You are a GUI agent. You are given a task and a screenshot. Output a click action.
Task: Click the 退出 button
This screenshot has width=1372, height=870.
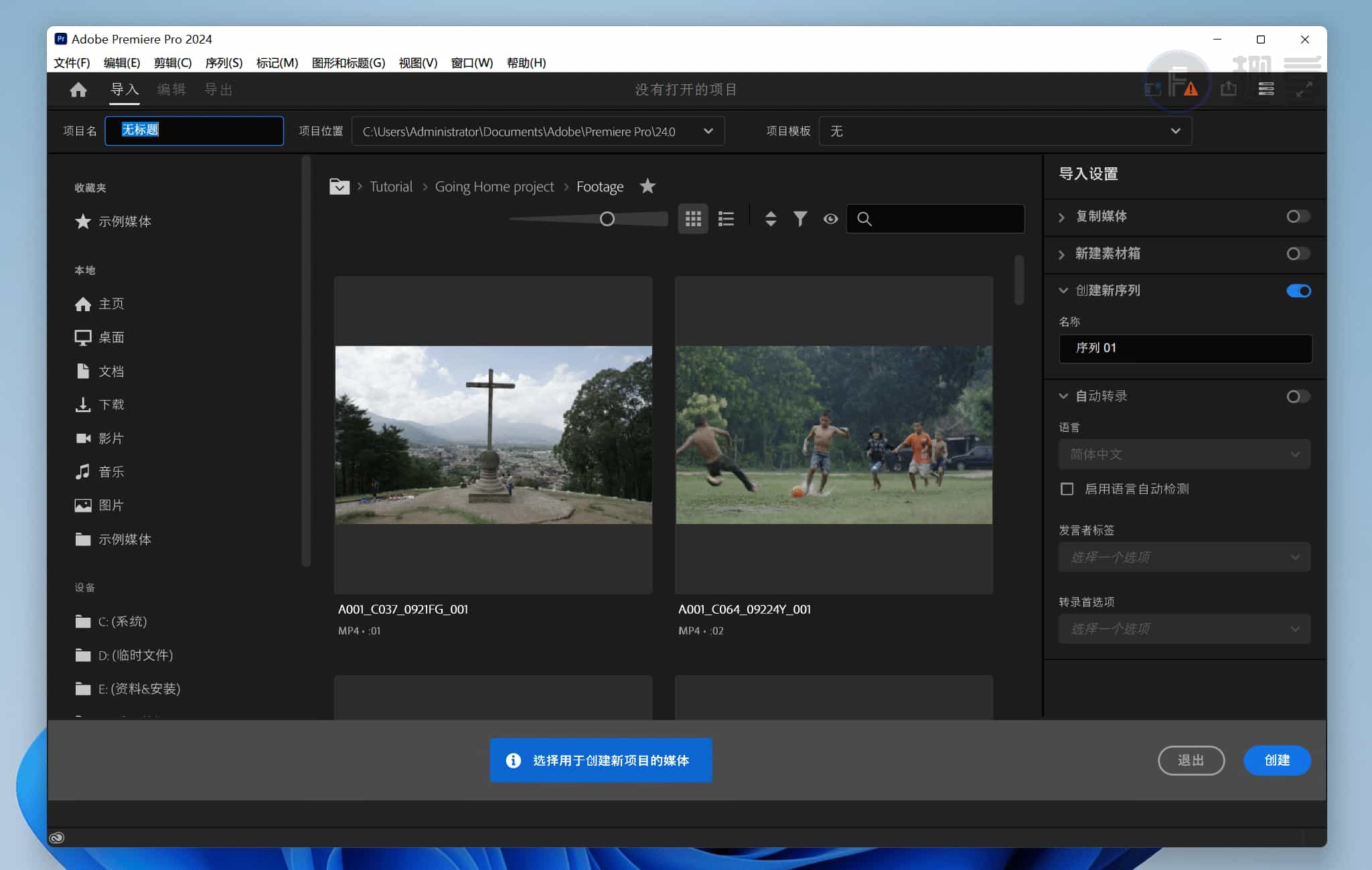(x=1191, y=760)
